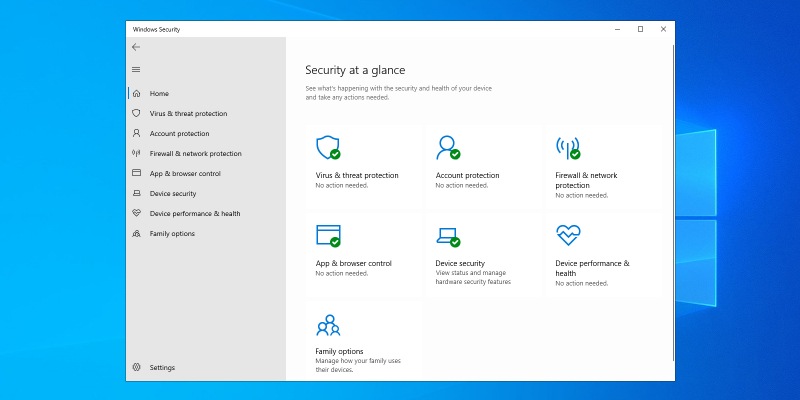Open Account protection tile title
Screen dimensions: 800x400
[x=467, y=176]
